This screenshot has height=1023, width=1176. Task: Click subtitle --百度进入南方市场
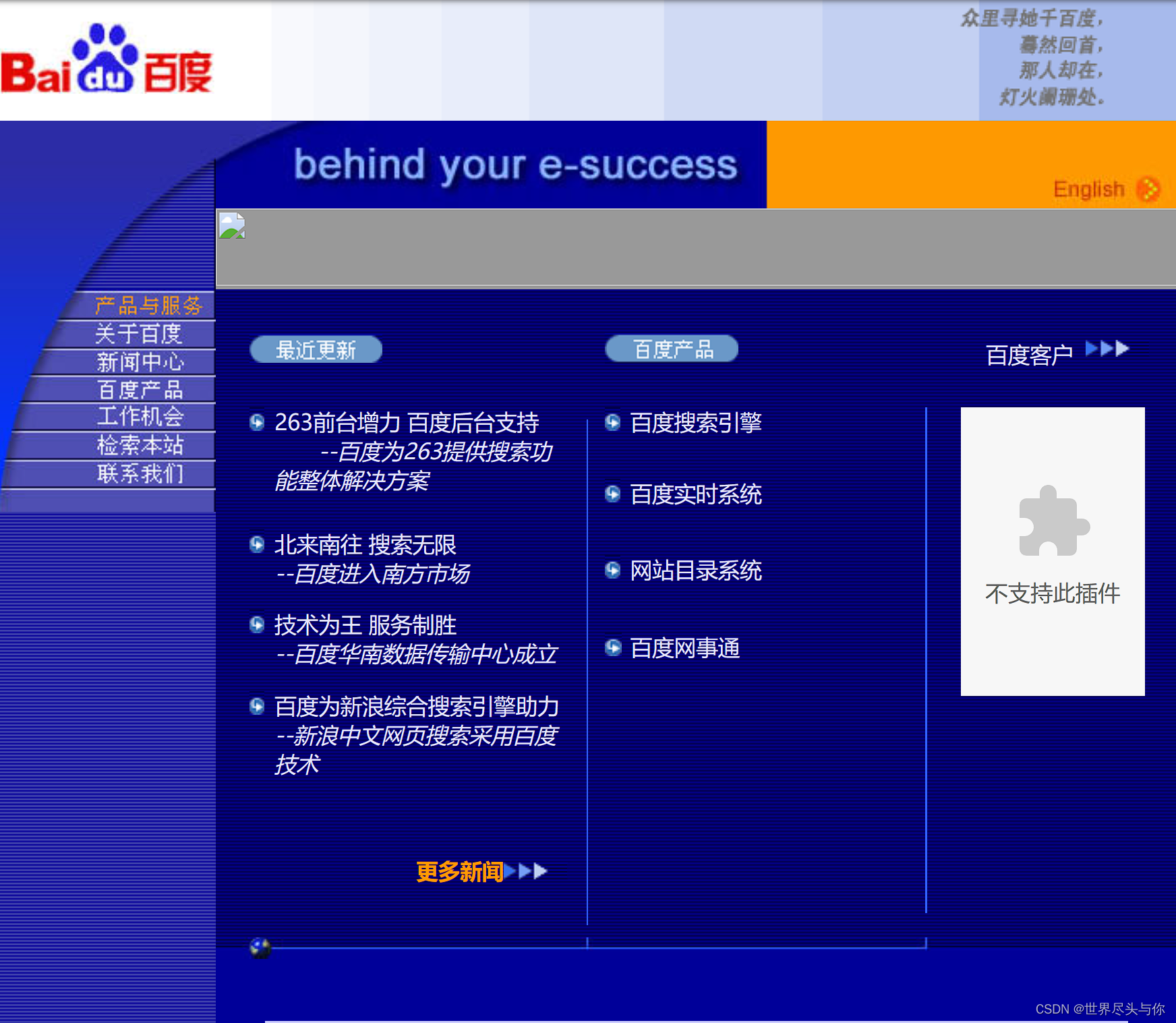373,574
